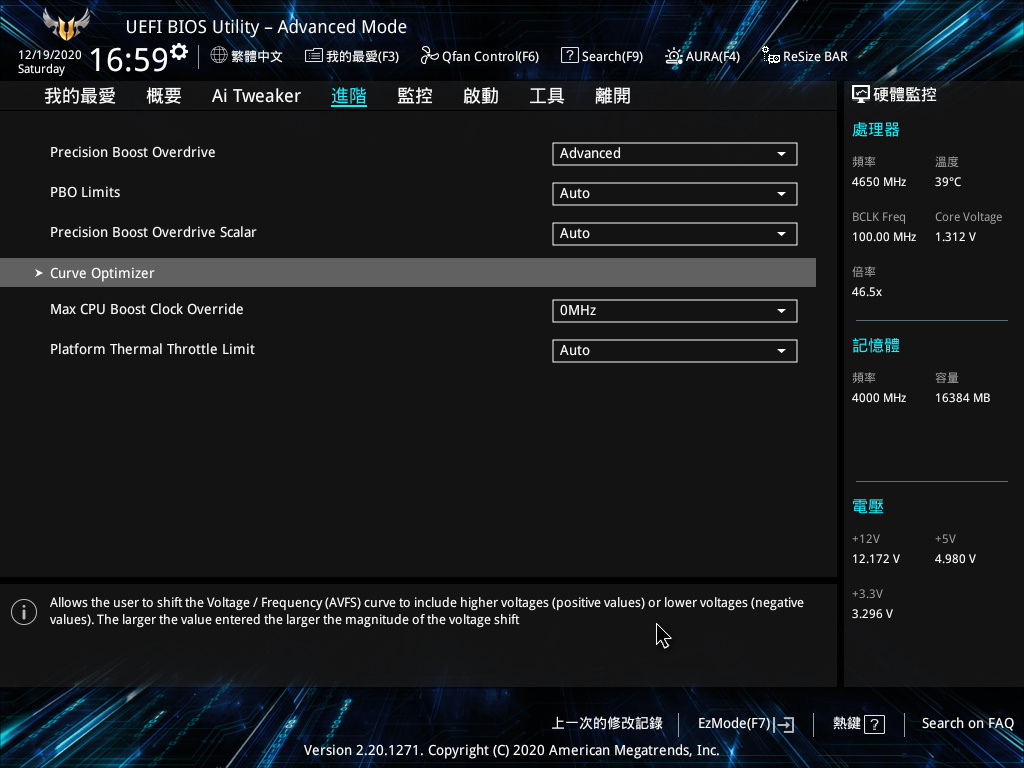Open AURA(F4) lighting settings
The image size is (1024, 768).
[703, 56]
